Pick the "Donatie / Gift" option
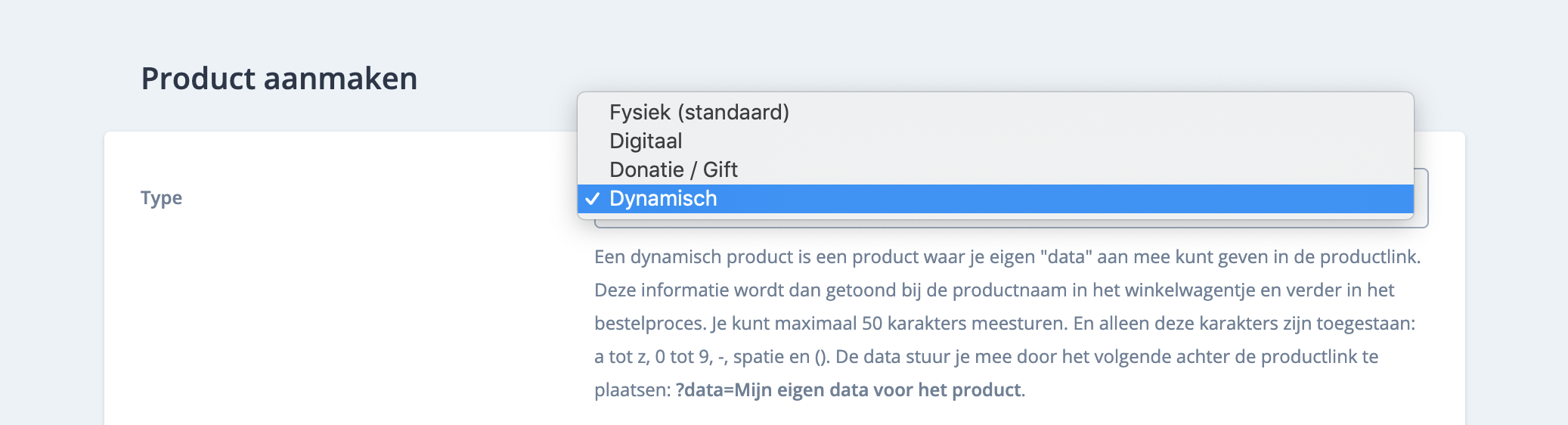1568x425 pixels. pos(673,170)
